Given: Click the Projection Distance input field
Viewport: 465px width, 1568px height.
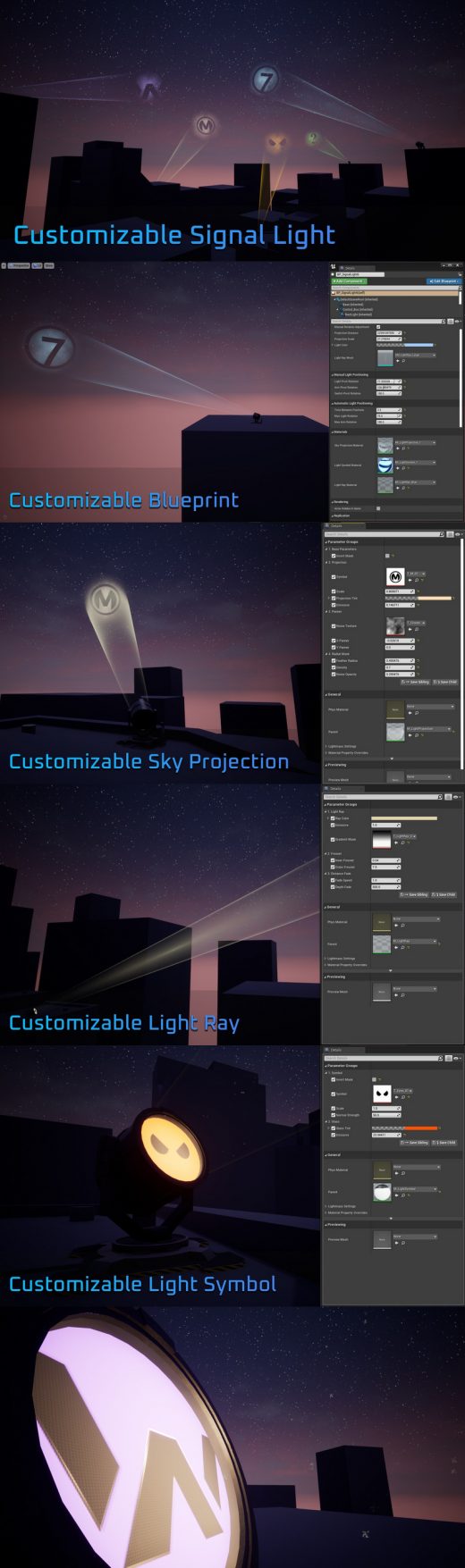Looking at the screenshot, I should pos(389,332).
